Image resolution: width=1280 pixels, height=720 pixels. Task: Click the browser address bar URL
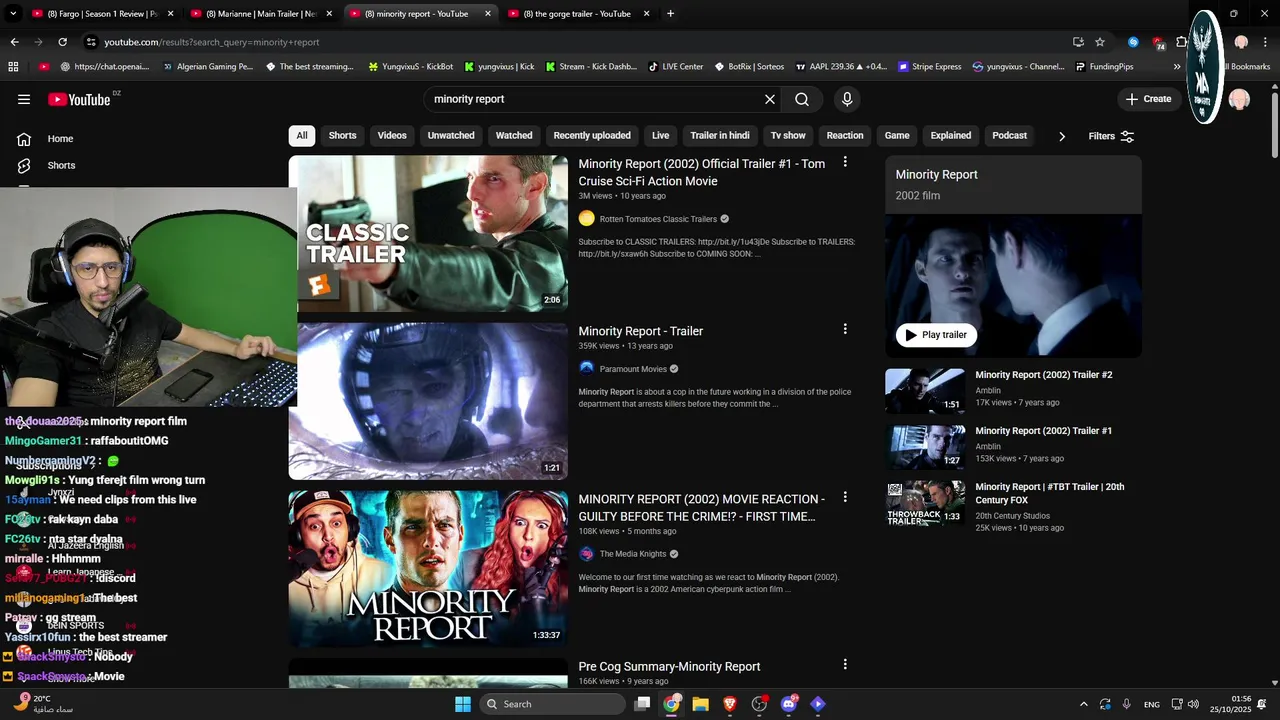(212, 42)
